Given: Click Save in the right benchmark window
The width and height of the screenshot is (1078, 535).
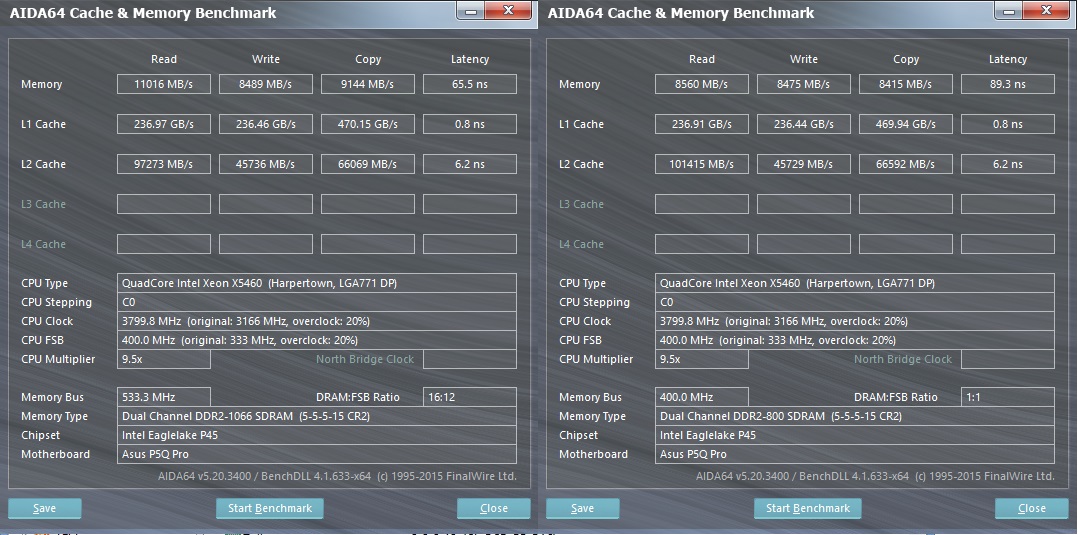Looking at the screenshot, I should pos(582,508).
